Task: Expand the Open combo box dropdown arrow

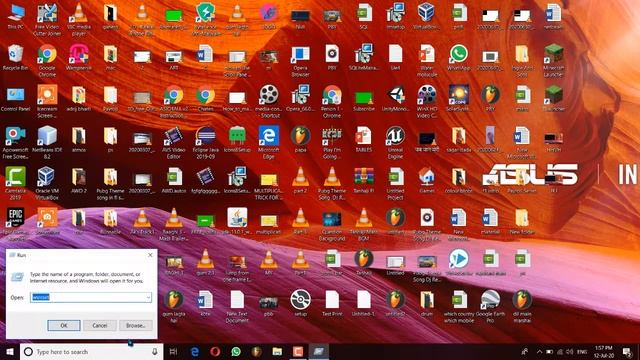Action: [x=148, y=298]
